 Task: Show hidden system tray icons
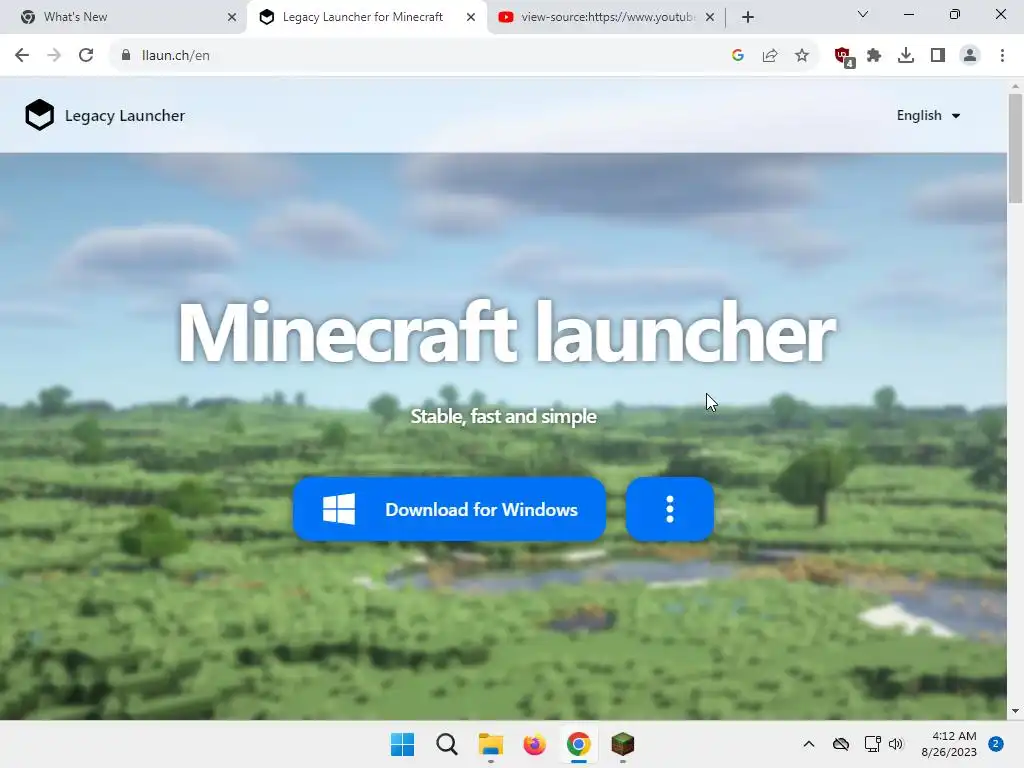point(808,744)
